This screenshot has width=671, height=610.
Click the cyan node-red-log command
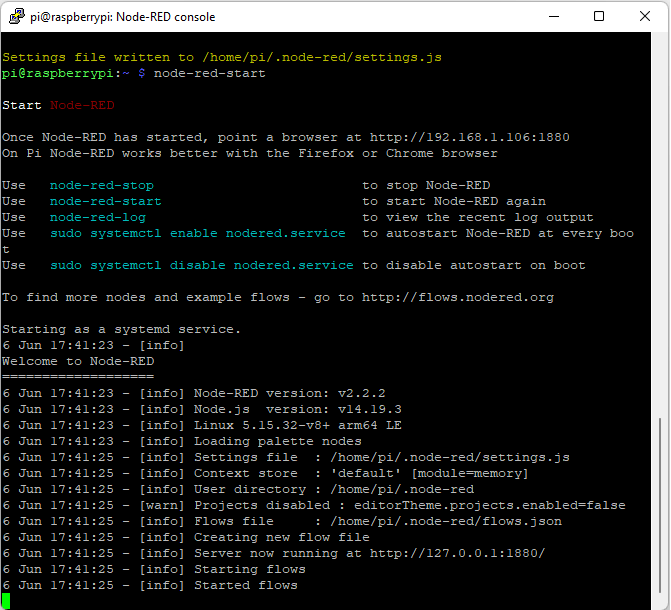pyautogui.click(x=97, y=217)
